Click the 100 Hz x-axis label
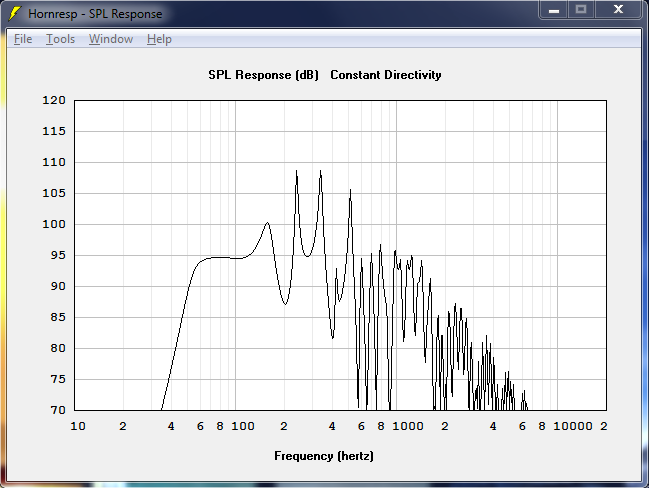 (243, 426)
